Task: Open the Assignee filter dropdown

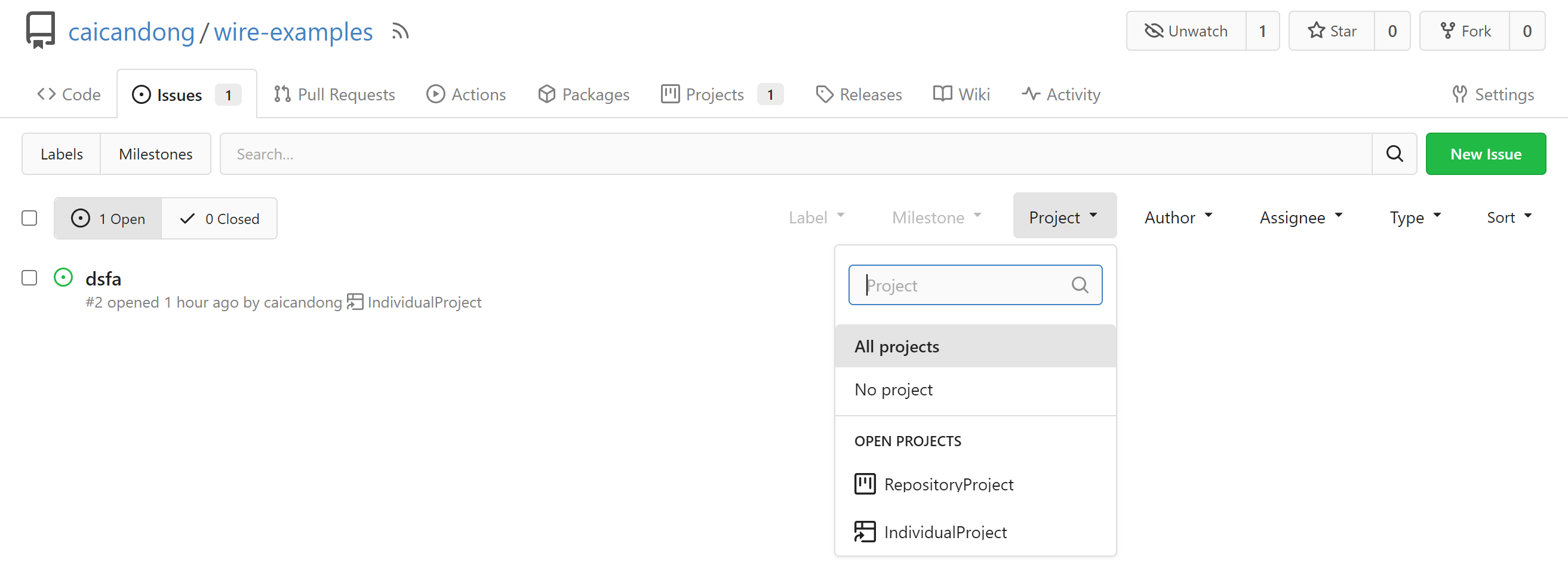Action: coord(1300,217)
